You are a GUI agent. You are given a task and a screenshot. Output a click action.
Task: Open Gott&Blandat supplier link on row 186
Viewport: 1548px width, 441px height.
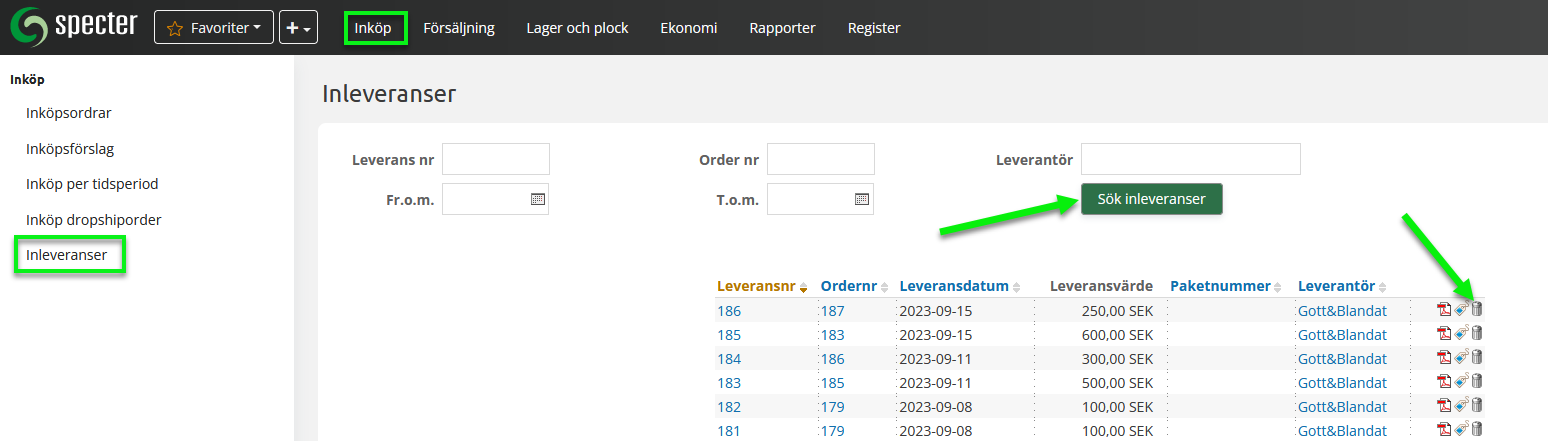click(x=1342, y=311)
